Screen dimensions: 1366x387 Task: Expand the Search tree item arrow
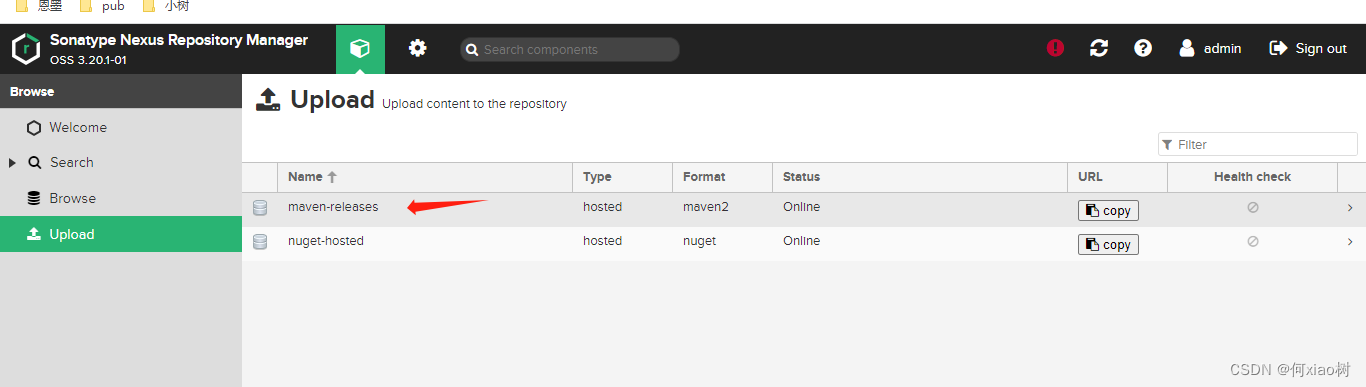coord(12,163)
